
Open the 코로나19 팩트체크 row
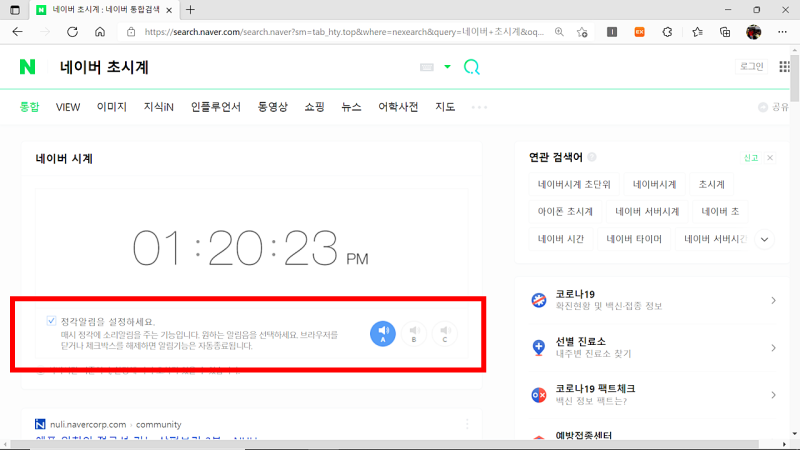click(653, 394)
